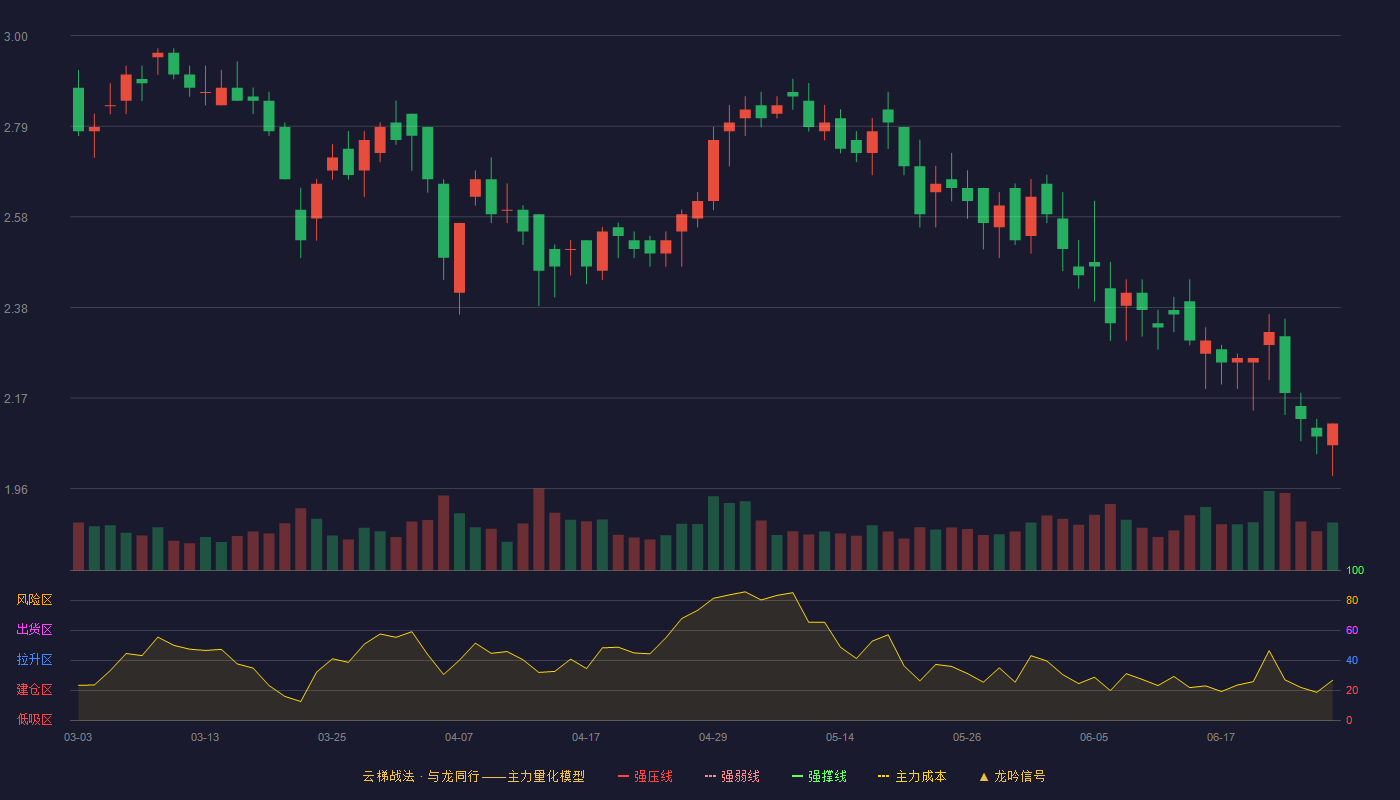Click the green dash marker beside 强撑线

[x=797, y=776]
